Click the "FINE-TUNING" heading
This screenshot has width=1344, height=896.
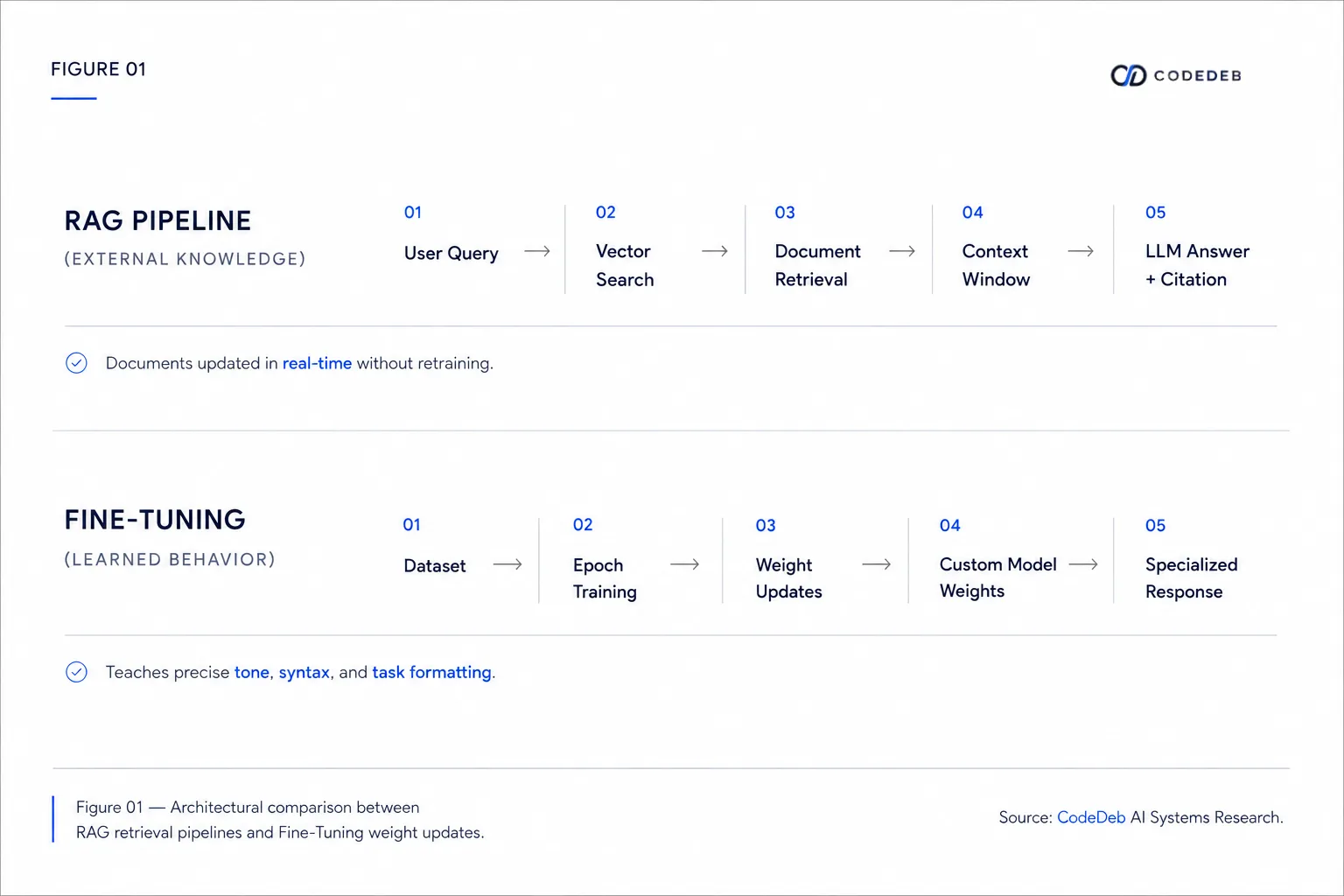point(155,520)
